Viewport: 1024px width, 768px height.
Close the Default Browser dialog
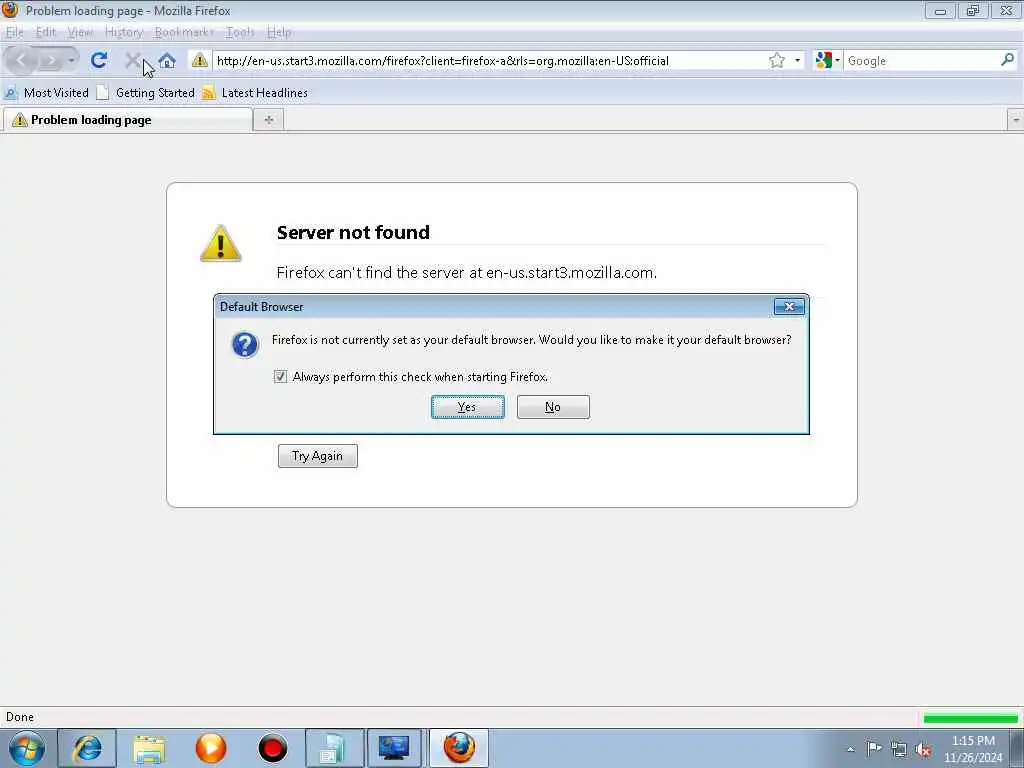click(789, 306)
